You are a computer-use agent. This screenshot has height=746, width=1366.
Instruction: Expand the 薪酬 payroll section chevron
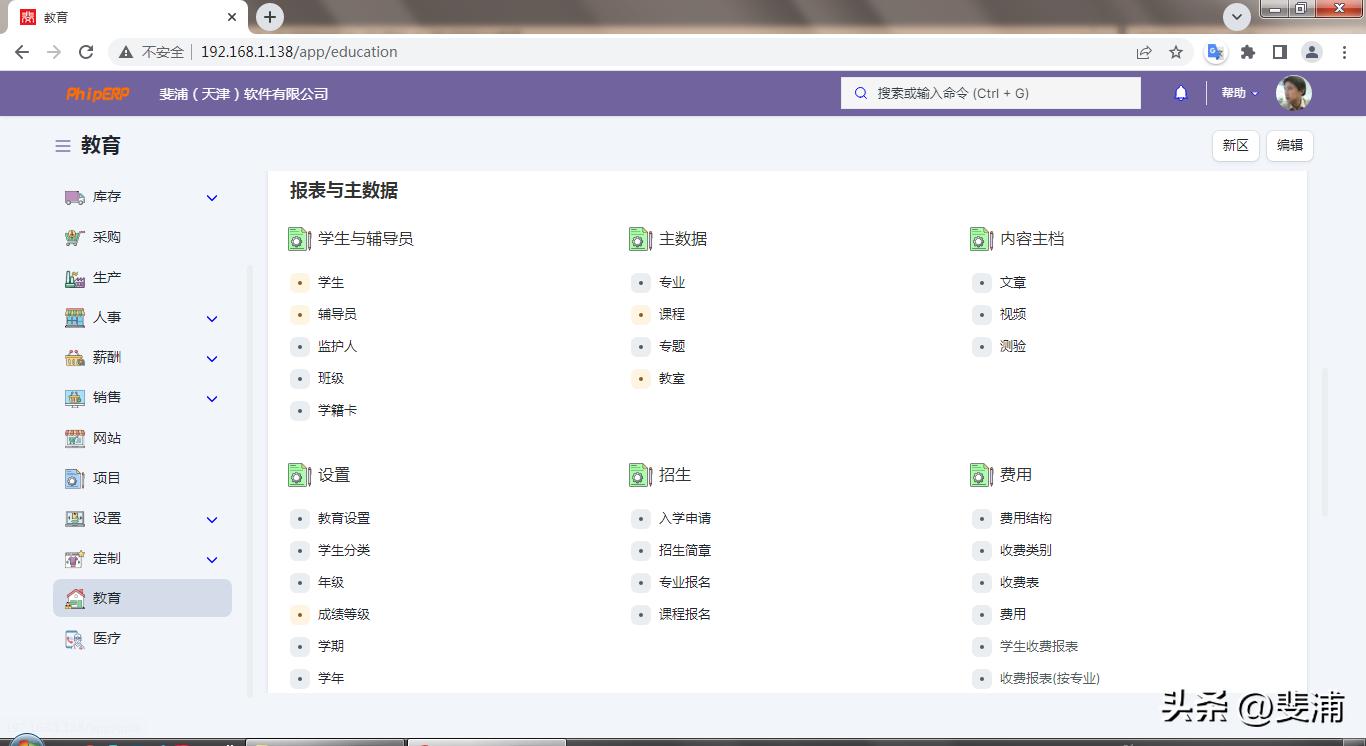(x=211, y=357)
